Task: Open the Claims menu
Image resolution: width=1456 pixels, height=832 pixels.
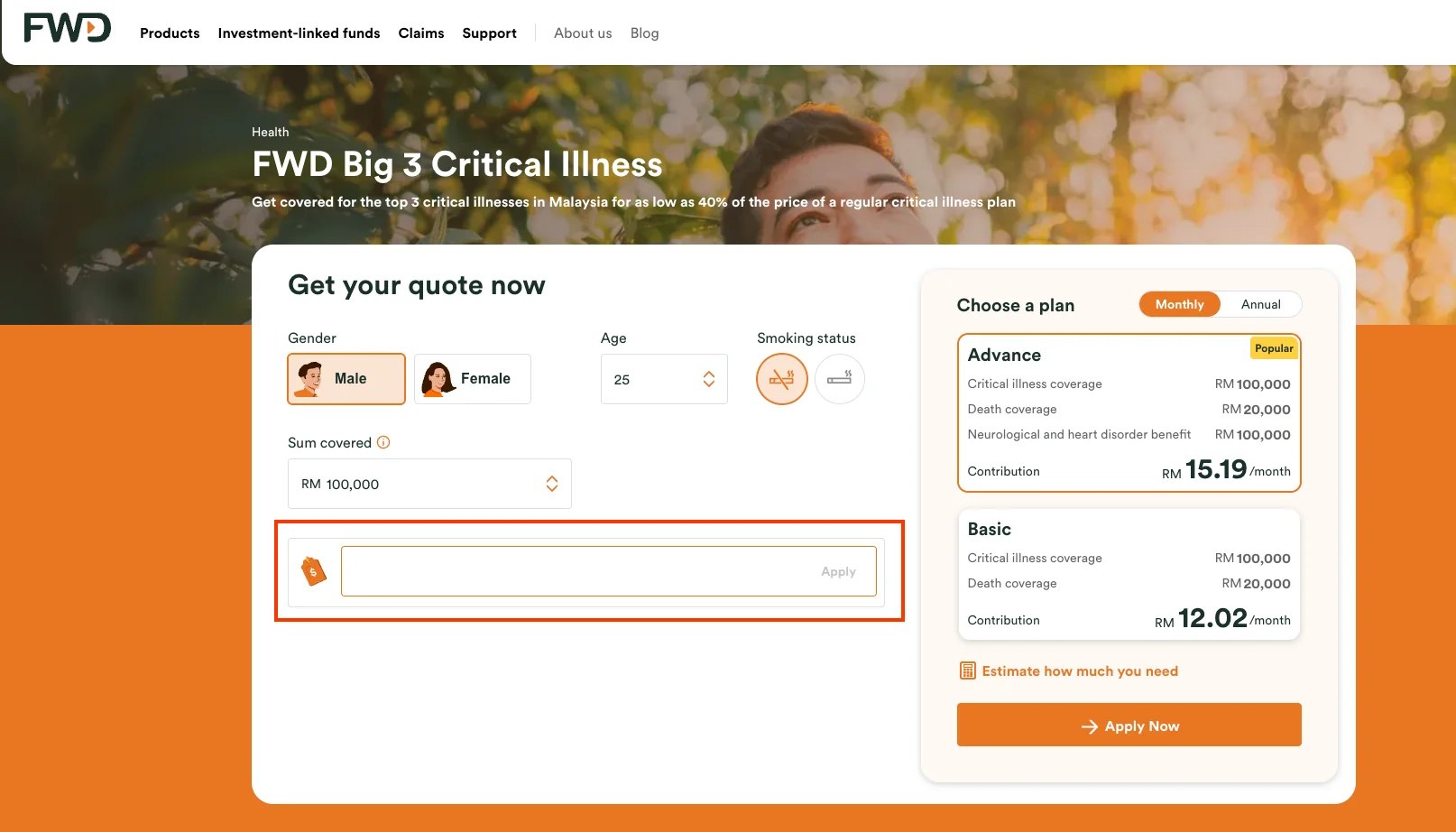Action: pos(421,33)
